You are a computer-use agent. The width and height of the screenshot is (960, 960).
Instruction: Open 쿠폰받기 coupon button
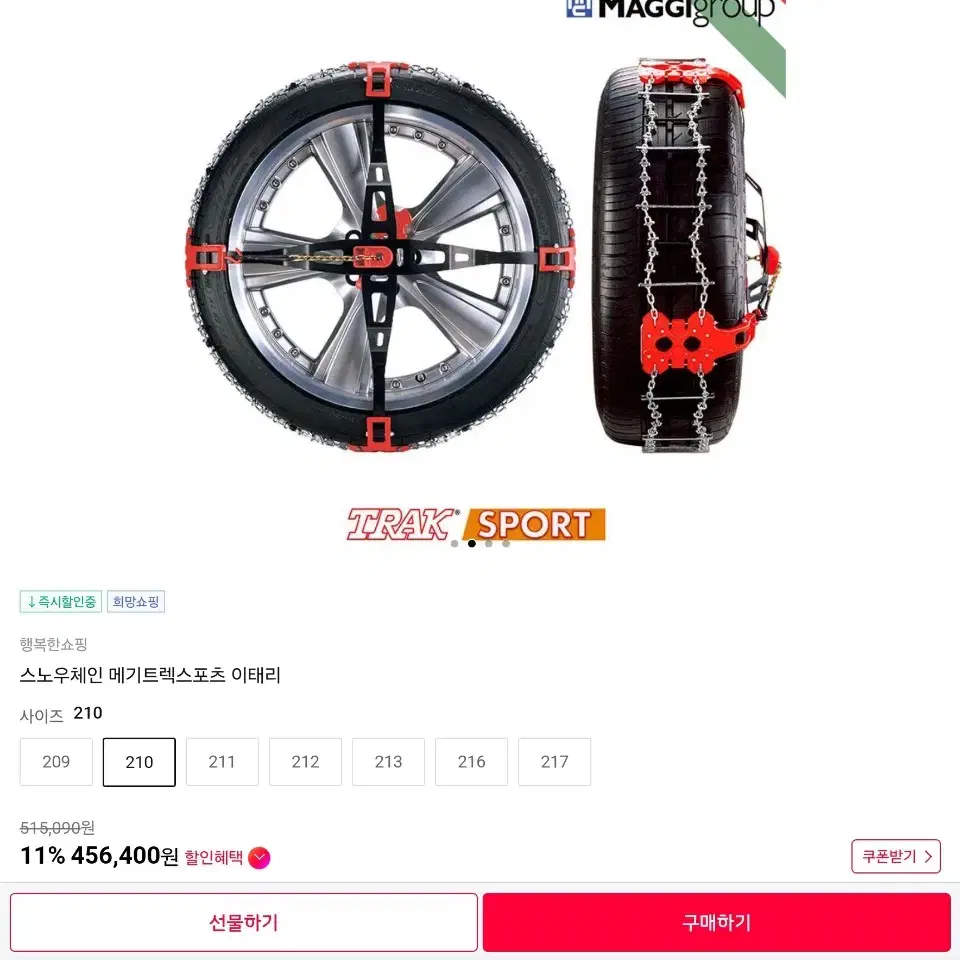point(896,856)
